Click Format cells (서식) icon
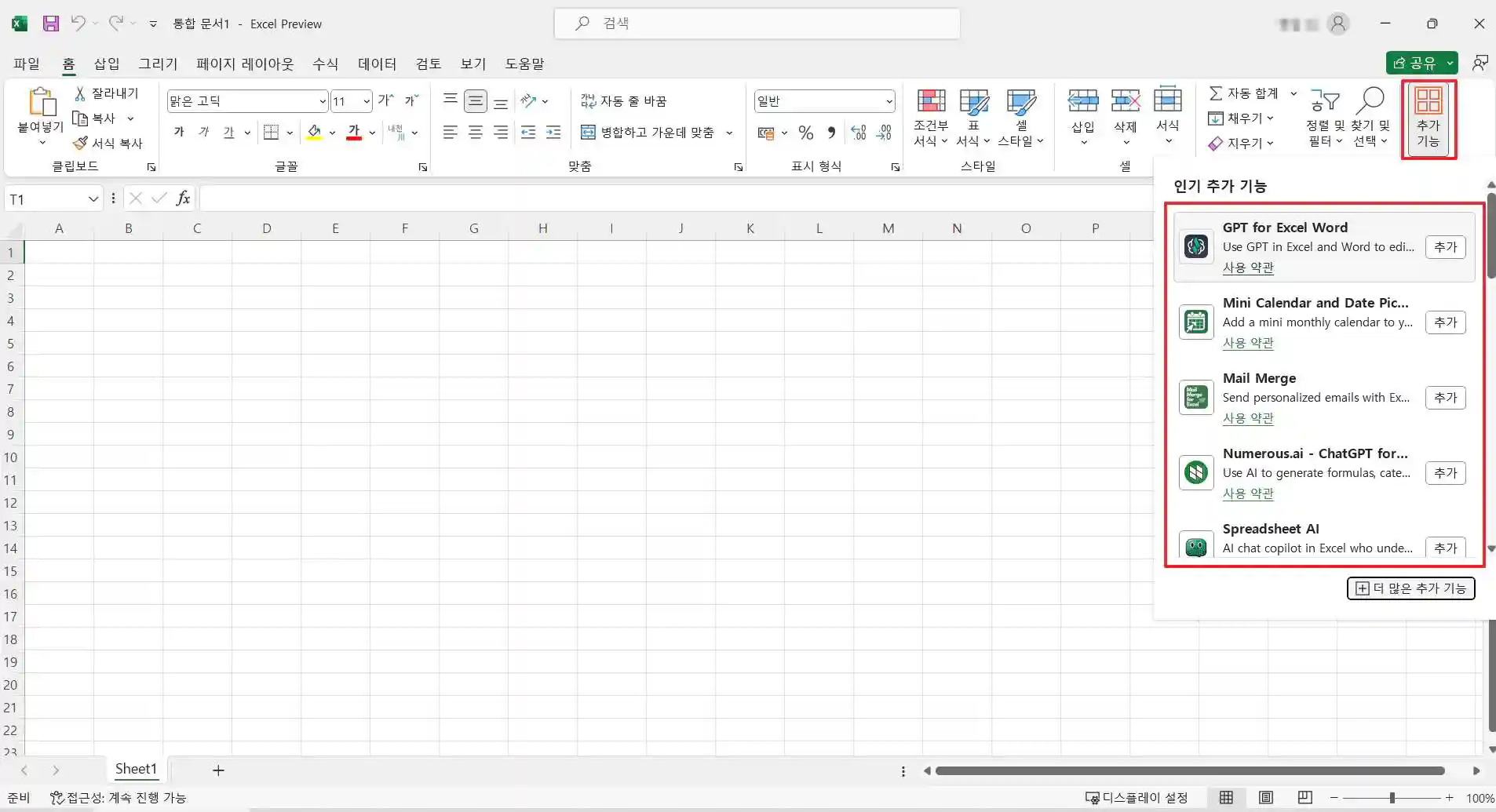This screenshot has width=1496, height=812. pos(1168,100)
